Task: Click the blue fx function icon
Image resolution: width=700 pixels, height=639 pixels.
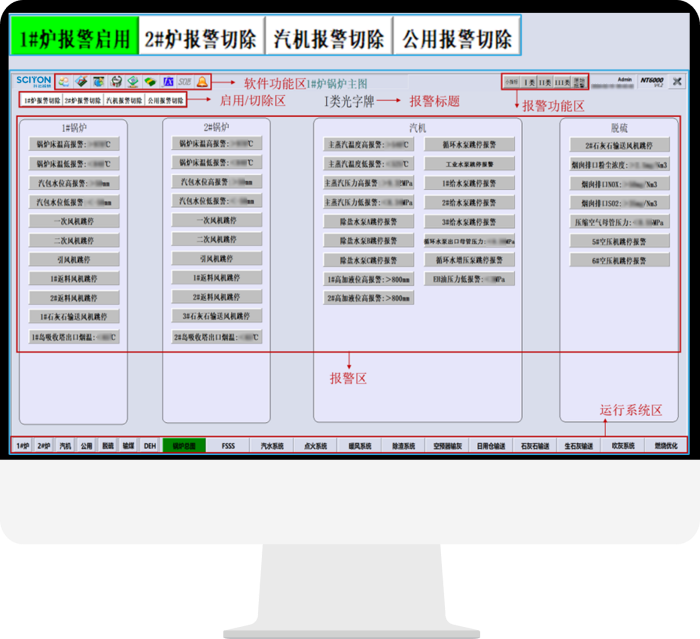Action: click(x=168, y=81)
